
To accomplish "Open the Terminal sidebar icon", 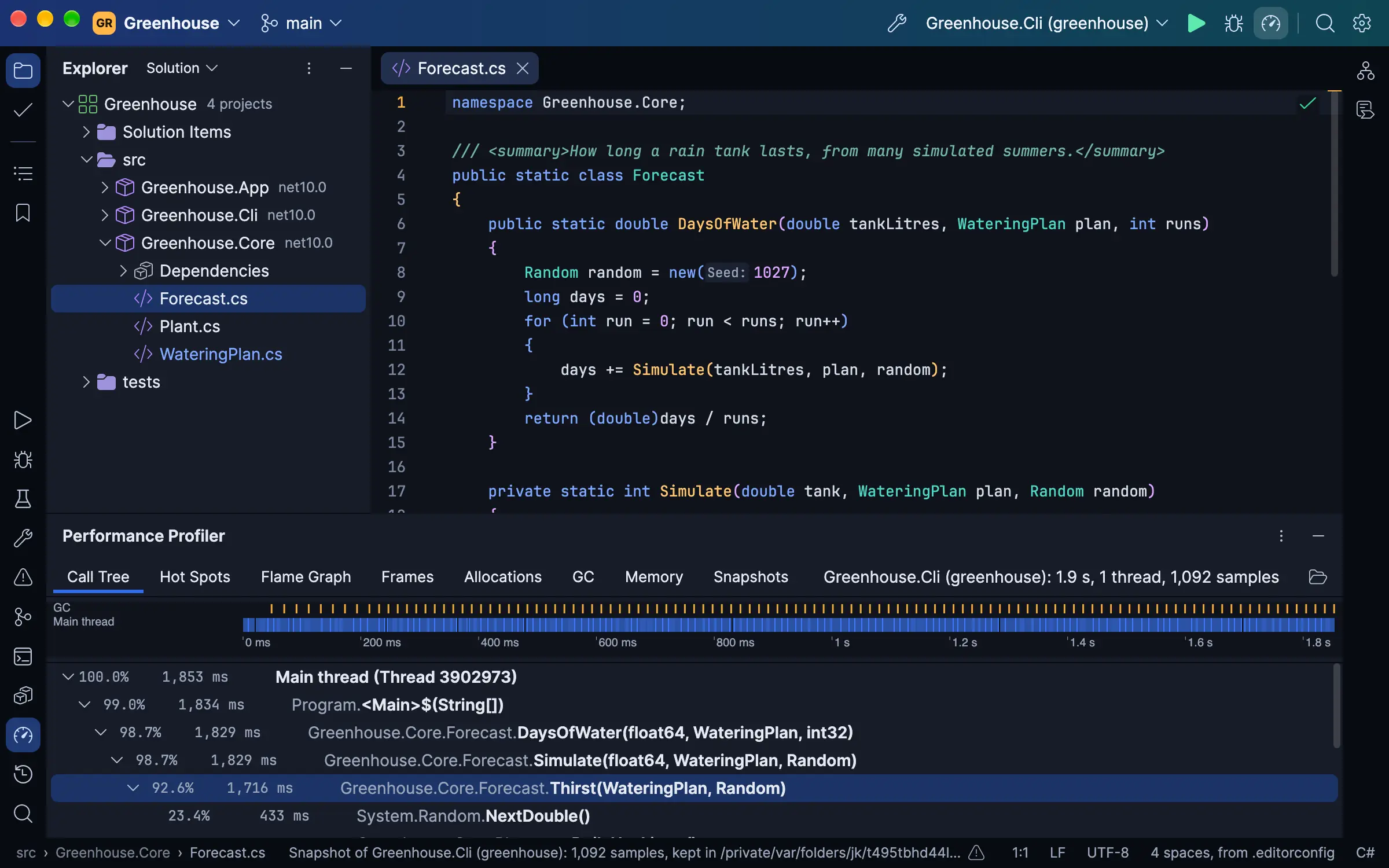I will [x=23, y=656].
